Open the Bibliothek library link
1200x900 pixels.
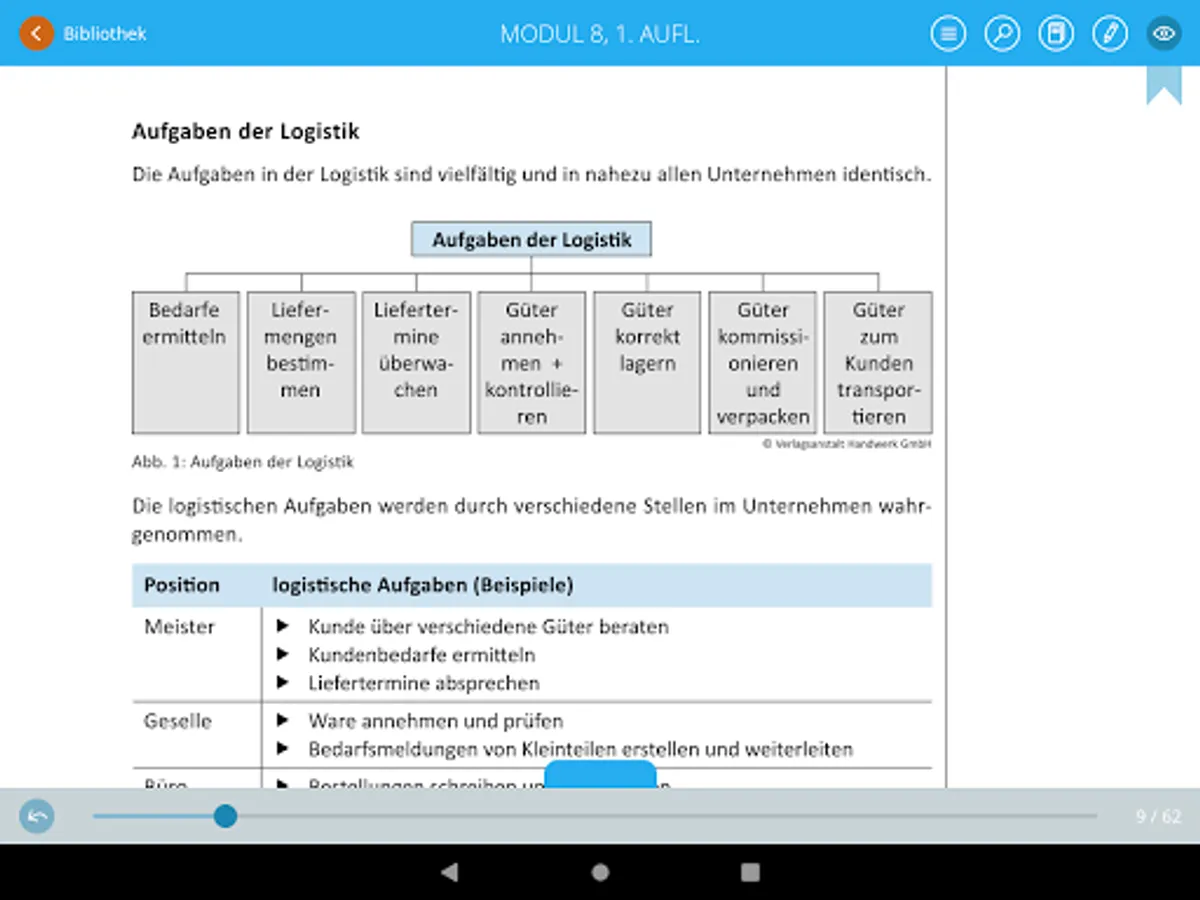105,33
